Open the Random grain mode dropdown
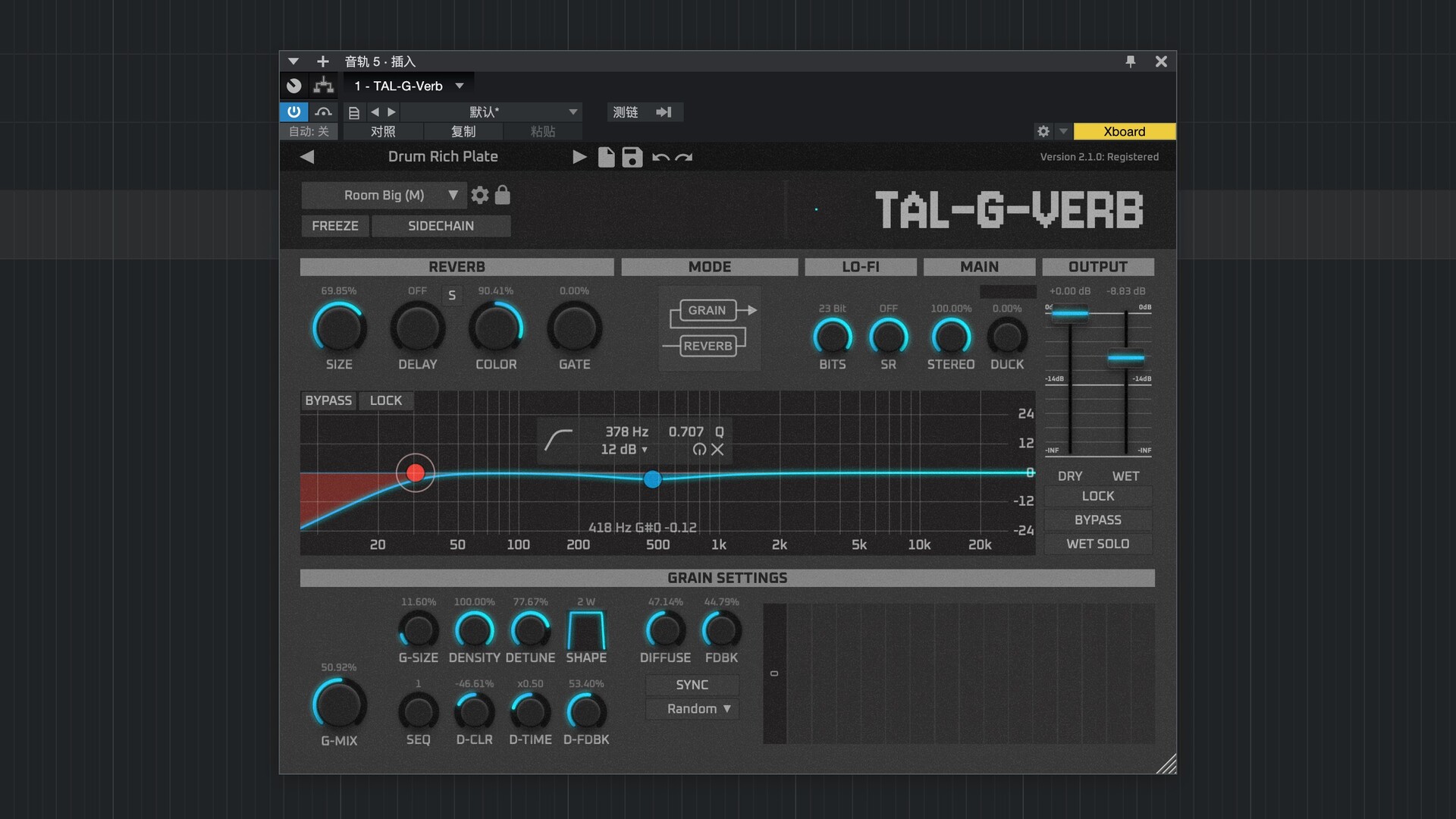The width and height of the screenshot is (1456, 819). [x=692, y=708]
